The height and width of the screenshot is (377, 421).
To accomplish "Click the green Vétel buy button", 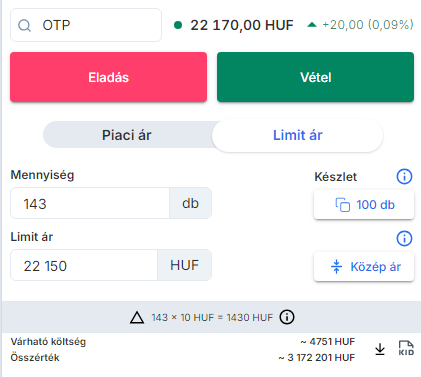I will (x=315, y=77).
